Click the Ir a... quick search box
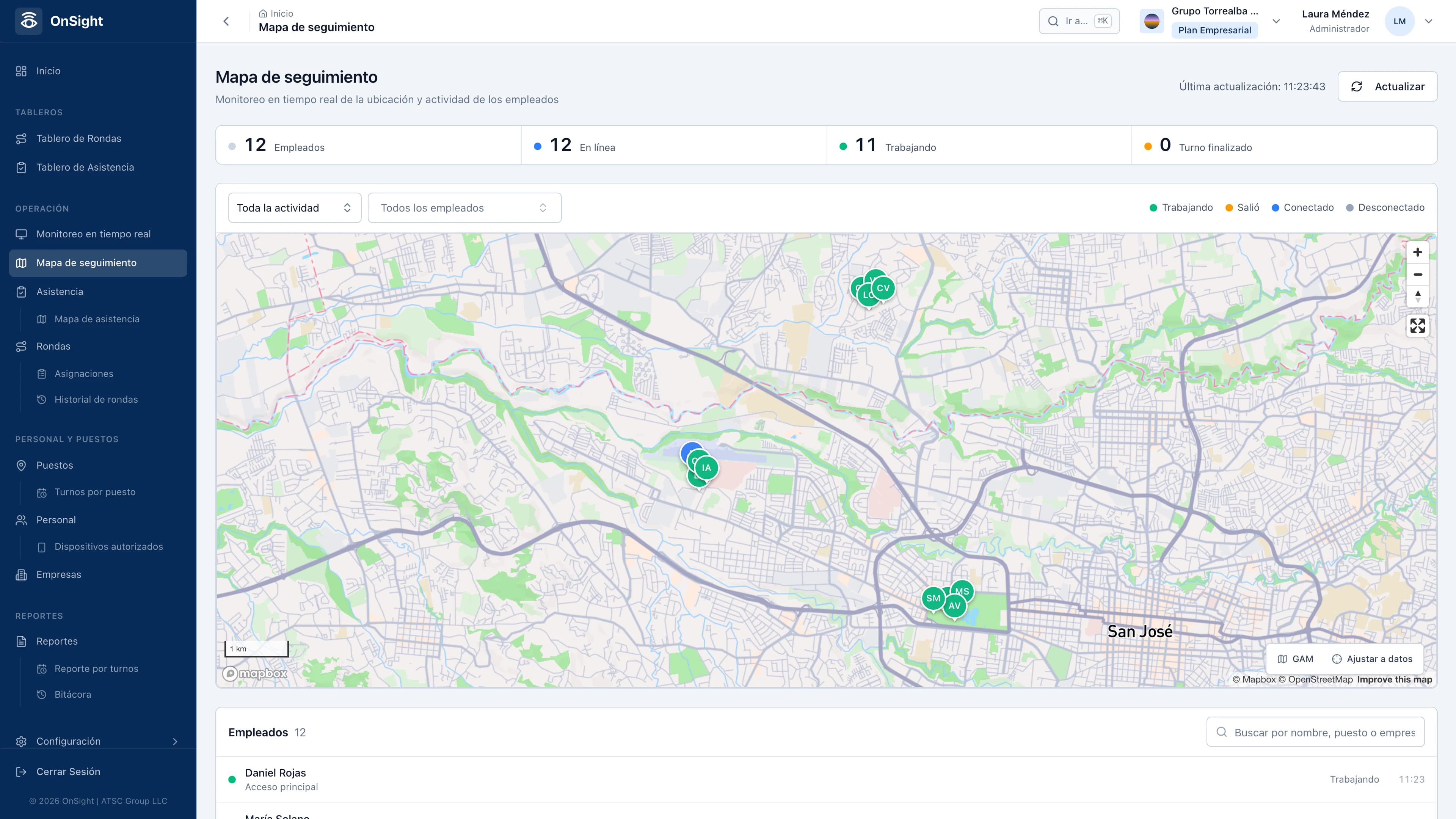The height and width of the screenshot is (819, 1456). [x=1079, y=22]
